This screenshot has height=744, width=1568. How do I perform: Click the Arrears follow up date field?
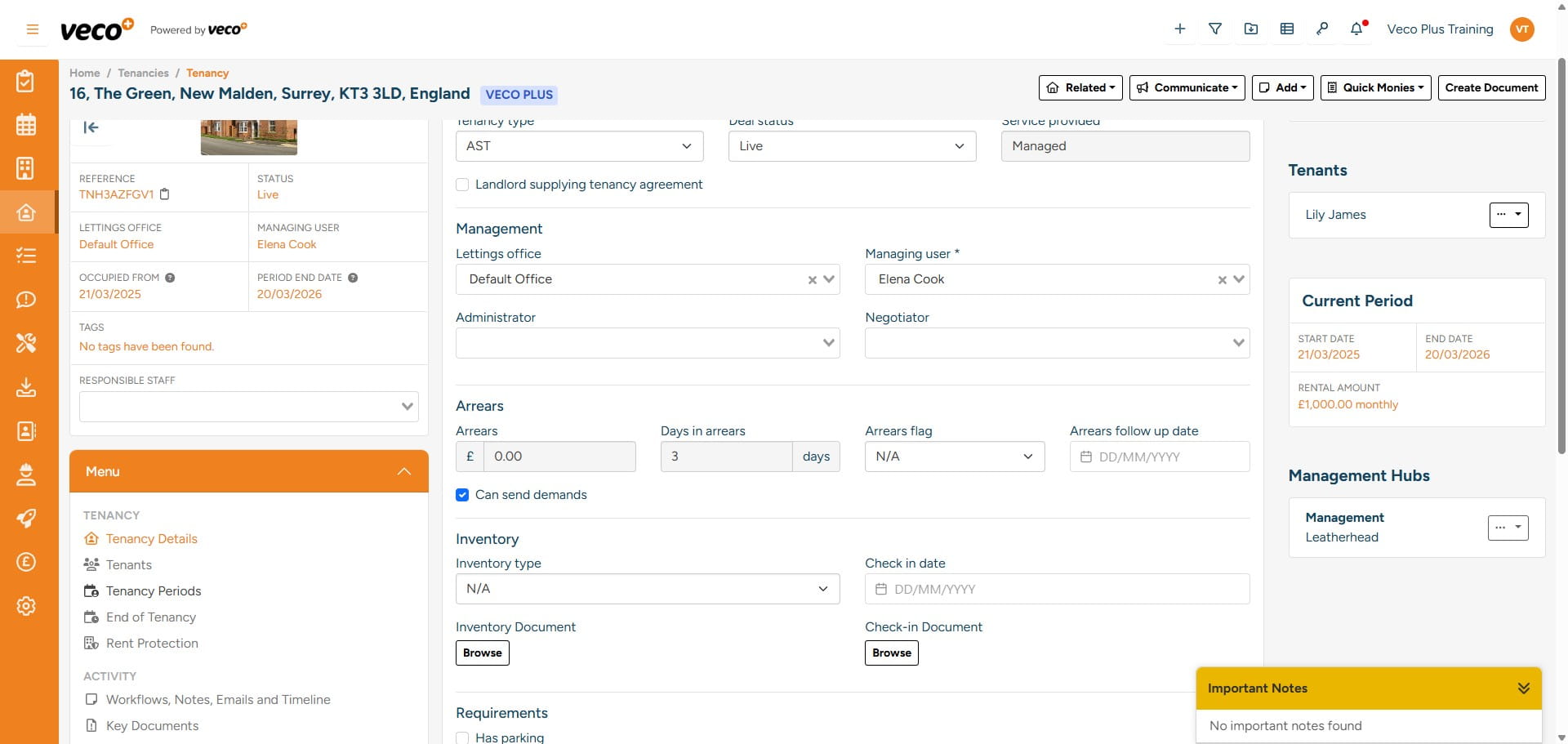click(x=1159, y=457)
